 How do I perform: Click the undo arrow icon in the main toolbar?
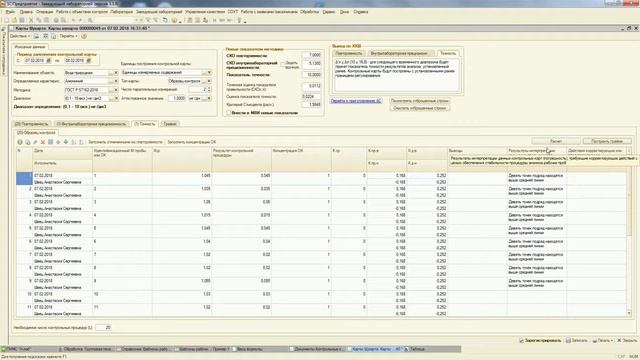pos(73,20)
